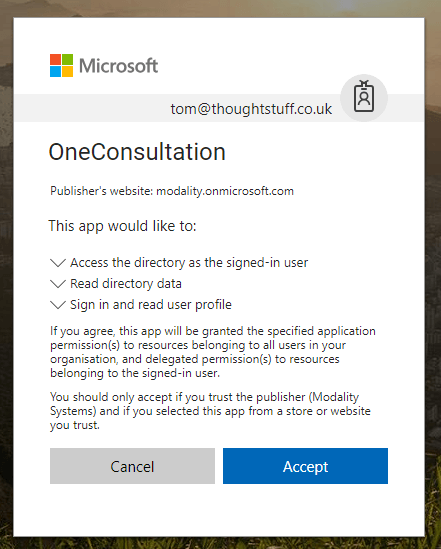Select the tom@thoughtstuff.co.uk account text

click(251, 109)
